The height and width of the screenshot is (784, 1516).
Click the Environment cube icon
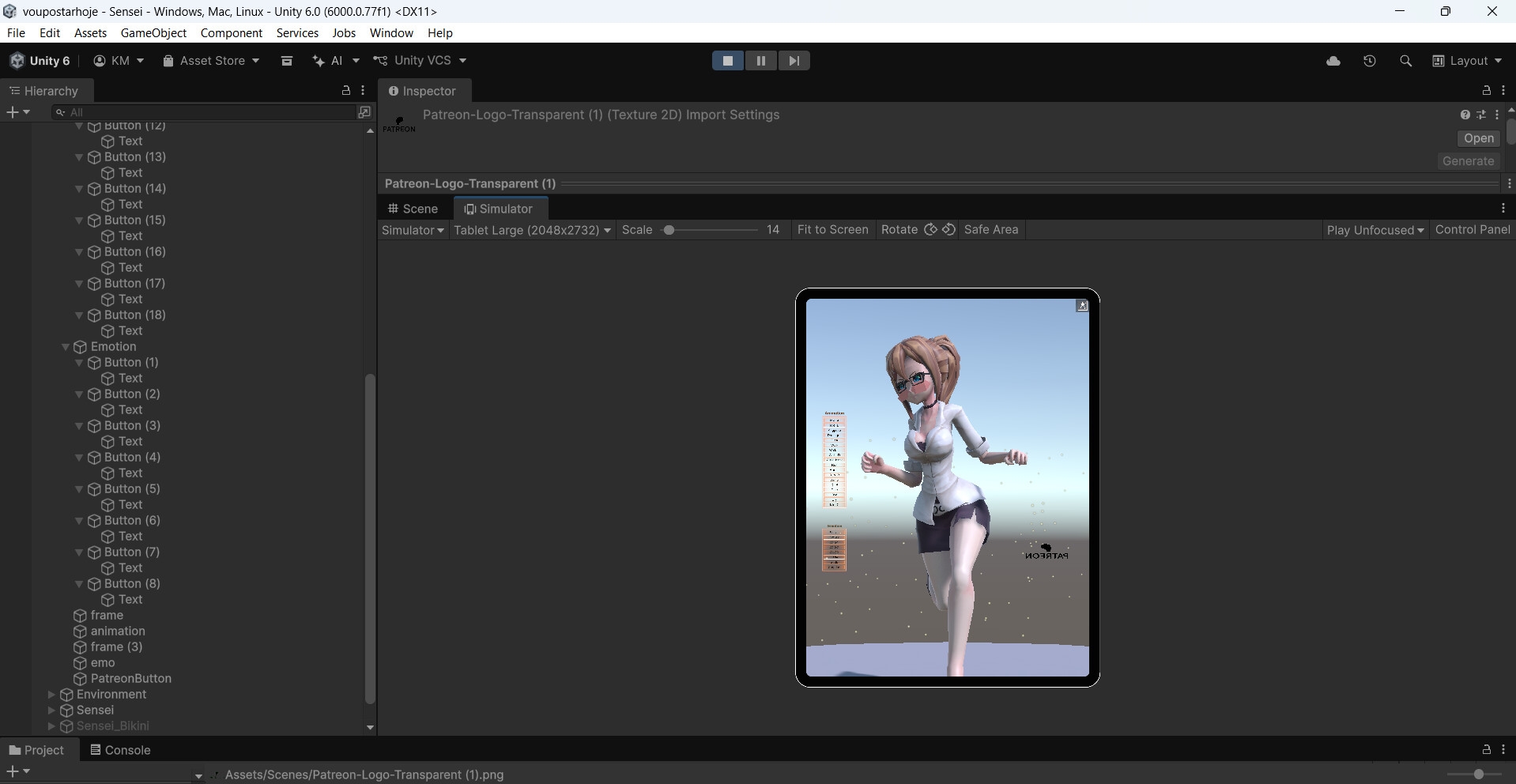point(66,695)
